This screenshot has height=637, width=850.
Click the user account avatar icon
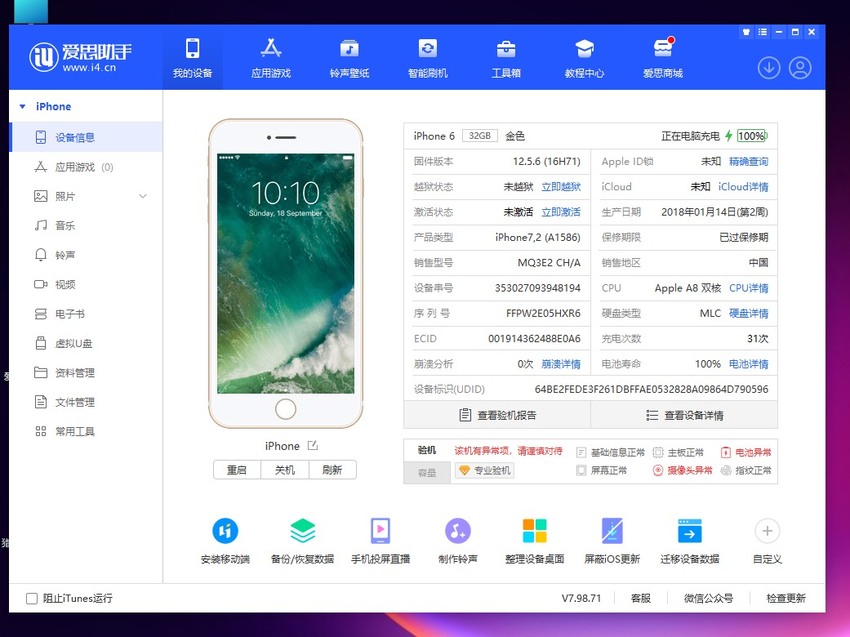click(x=800, y=68)
